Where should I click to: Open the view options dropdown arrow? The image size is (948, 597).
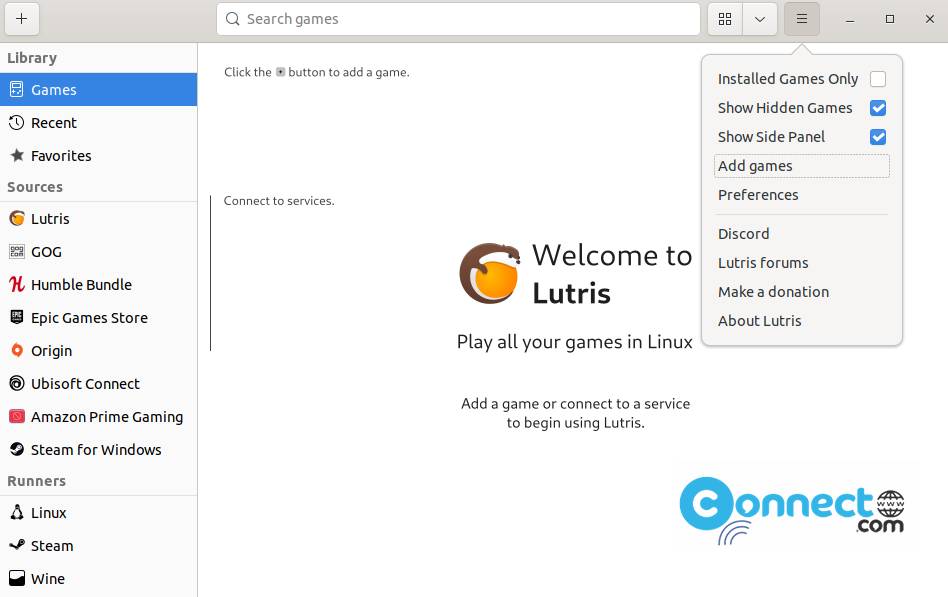[760, 19]
